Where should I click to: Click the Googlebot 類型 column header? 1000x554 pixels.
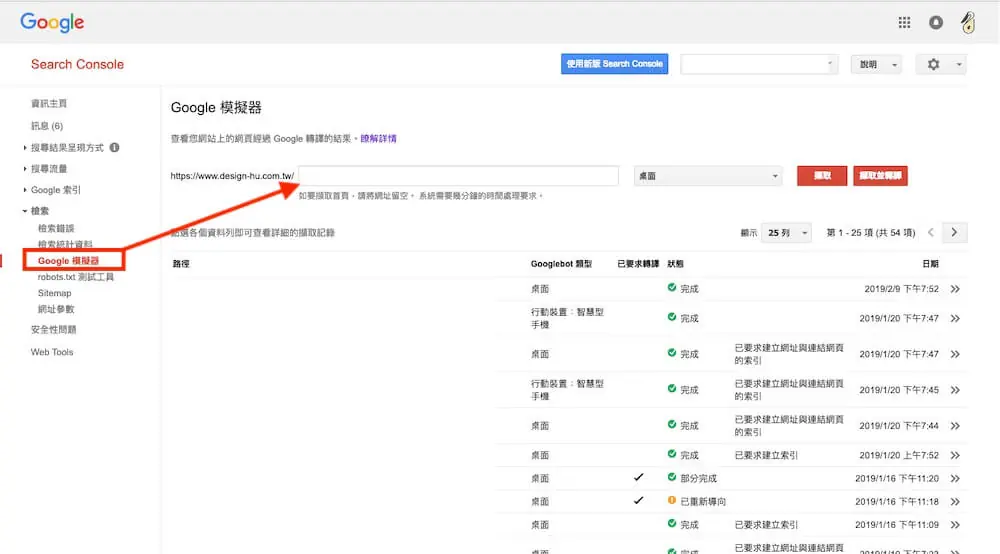click(561, 263)
